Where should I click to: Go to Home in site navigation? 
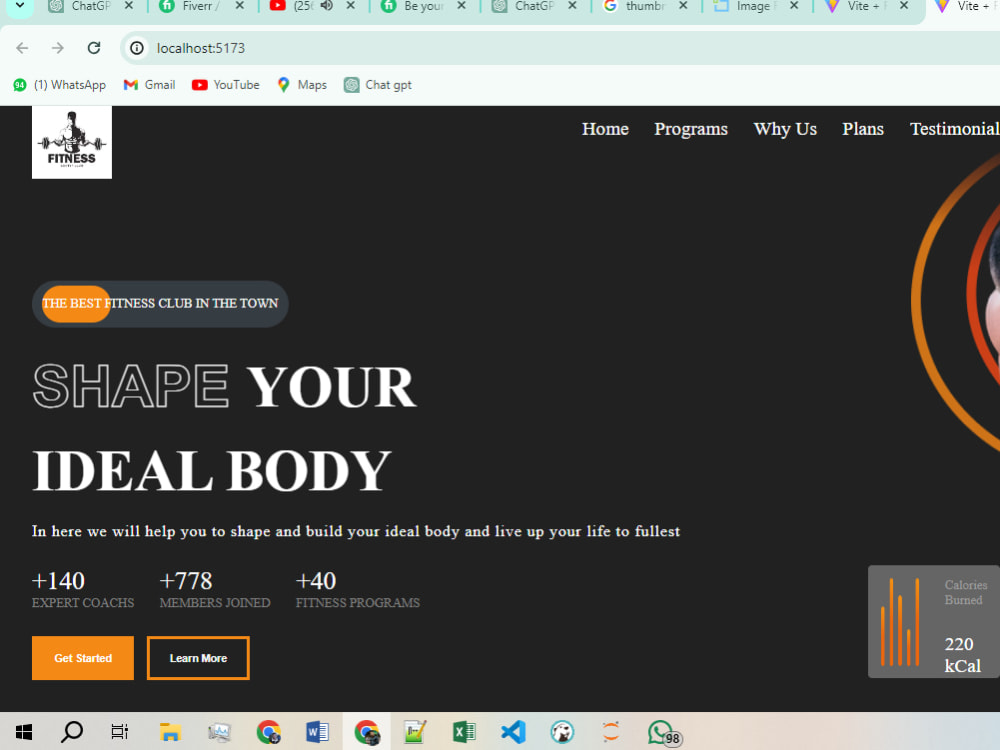(x=605, y=129)
